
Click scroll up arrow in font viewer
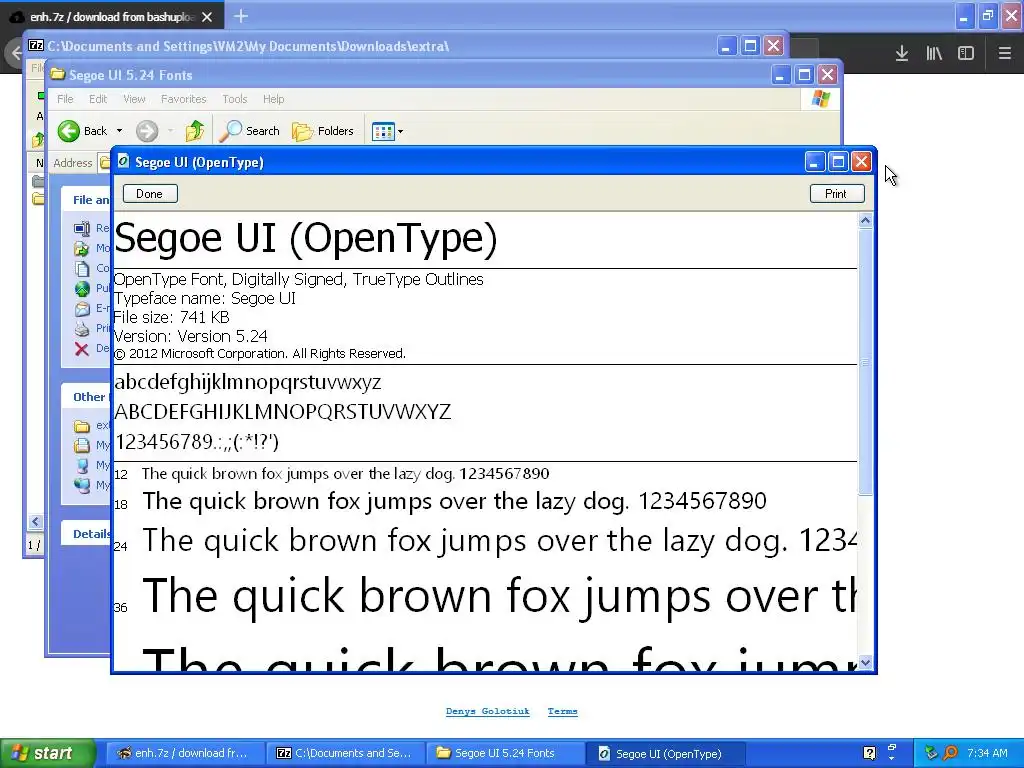(x=865, y=221)
